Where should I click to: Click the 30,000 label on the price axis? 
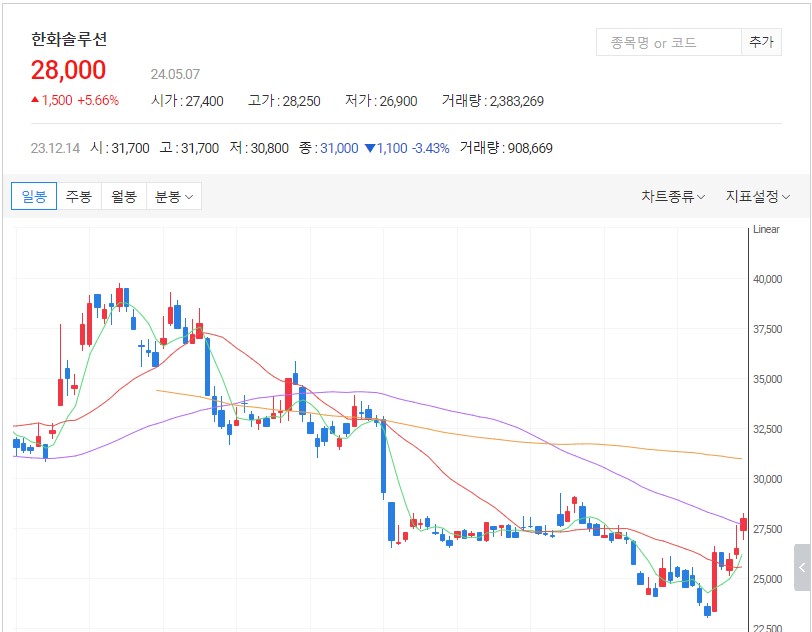point(767,479)
